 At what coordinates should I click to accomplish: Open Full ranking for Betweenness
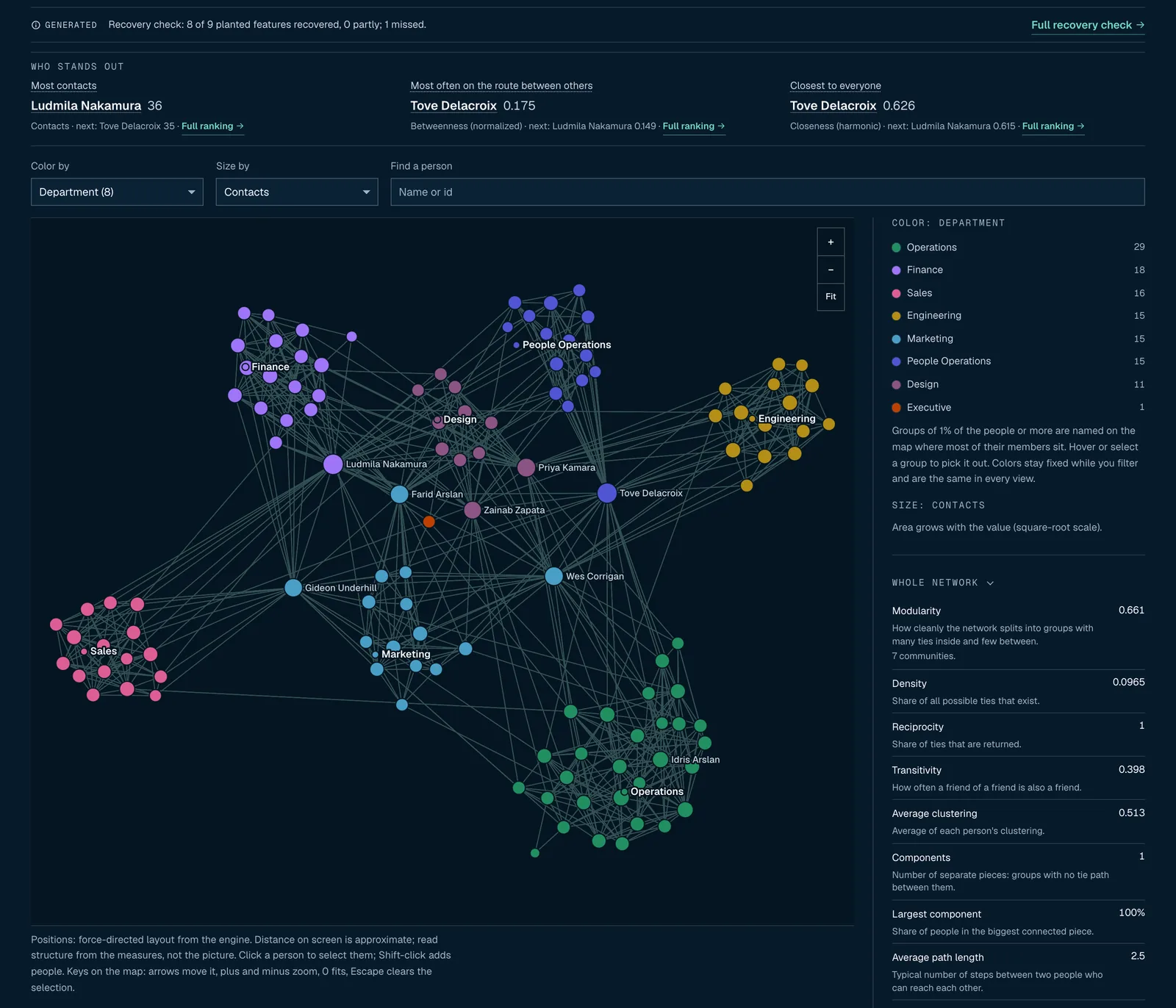click(x=694, y=126)
